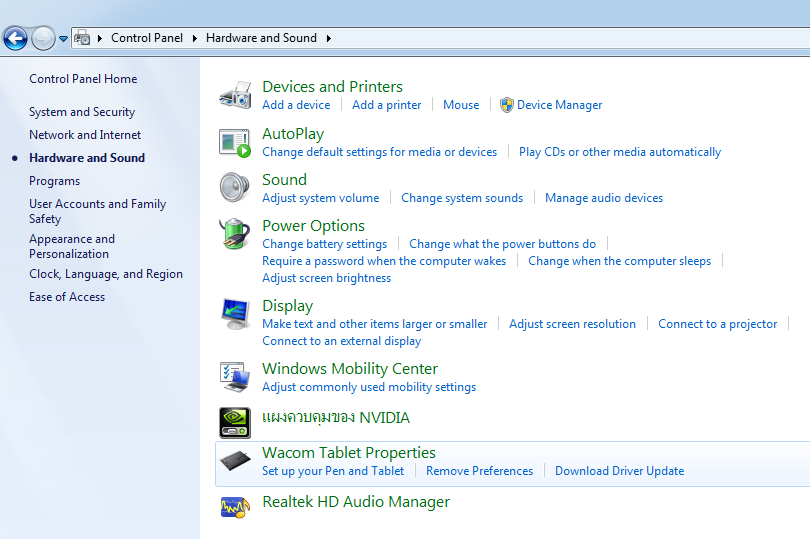The image size is (810, 539).
Task: Open AutoPlay heading
Action: [293, 134]
